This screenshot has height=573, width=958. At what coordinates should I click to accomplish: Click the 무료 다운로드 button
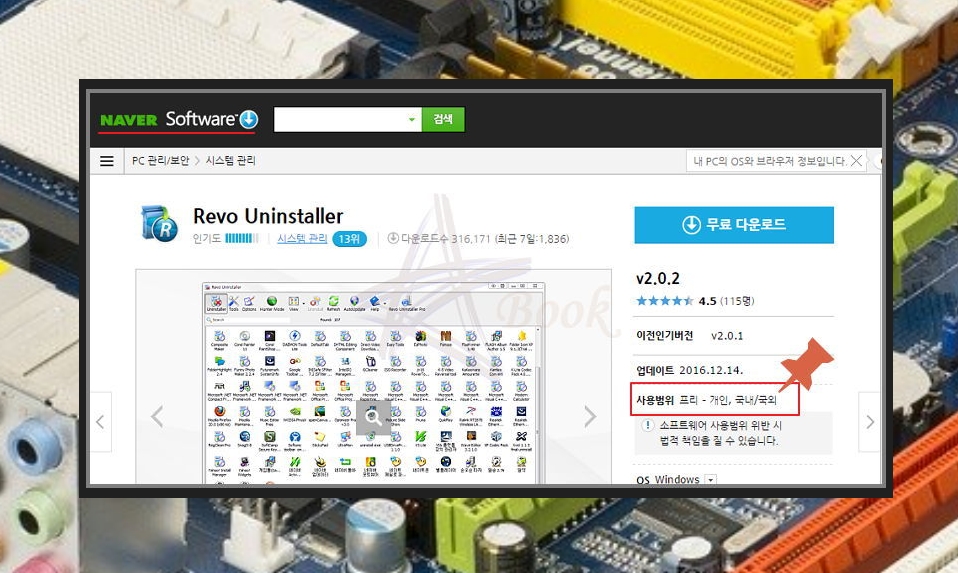[734, 225]
